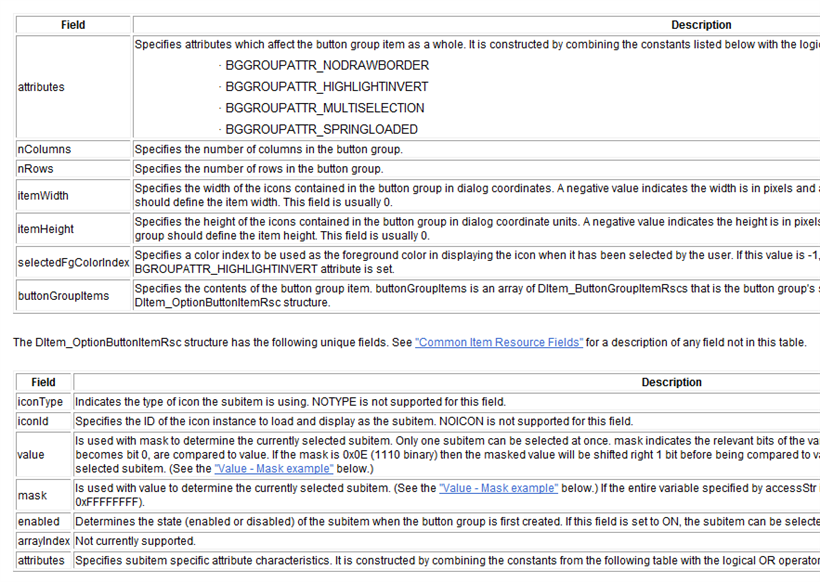Screen dimensions: 820x582
Task: Select the nRows field cell
Action: (73, 169)
